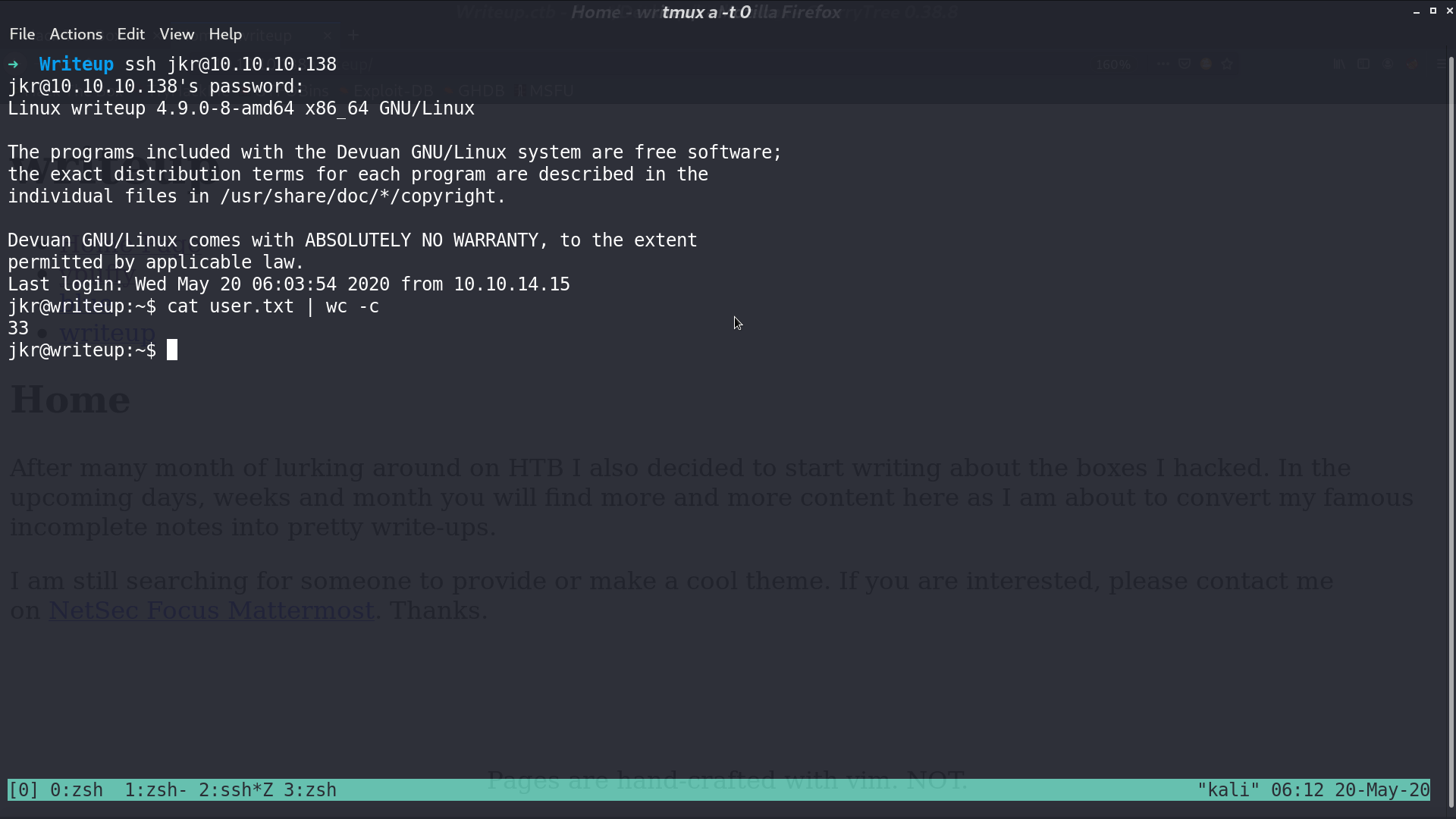1456x819 pixels.
Task: Click the date 20-May-20 in status bar
Action: [x=1382, y=790]
